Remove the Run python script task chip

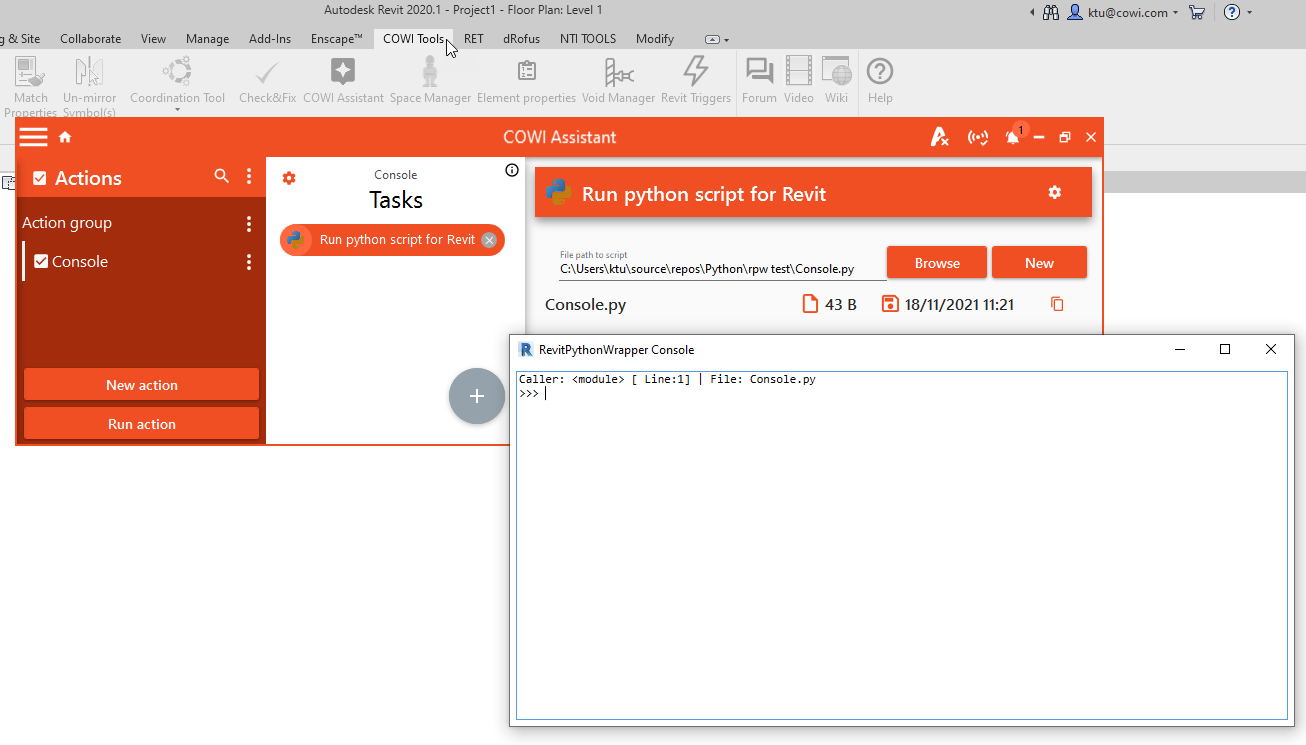(489, 240)
